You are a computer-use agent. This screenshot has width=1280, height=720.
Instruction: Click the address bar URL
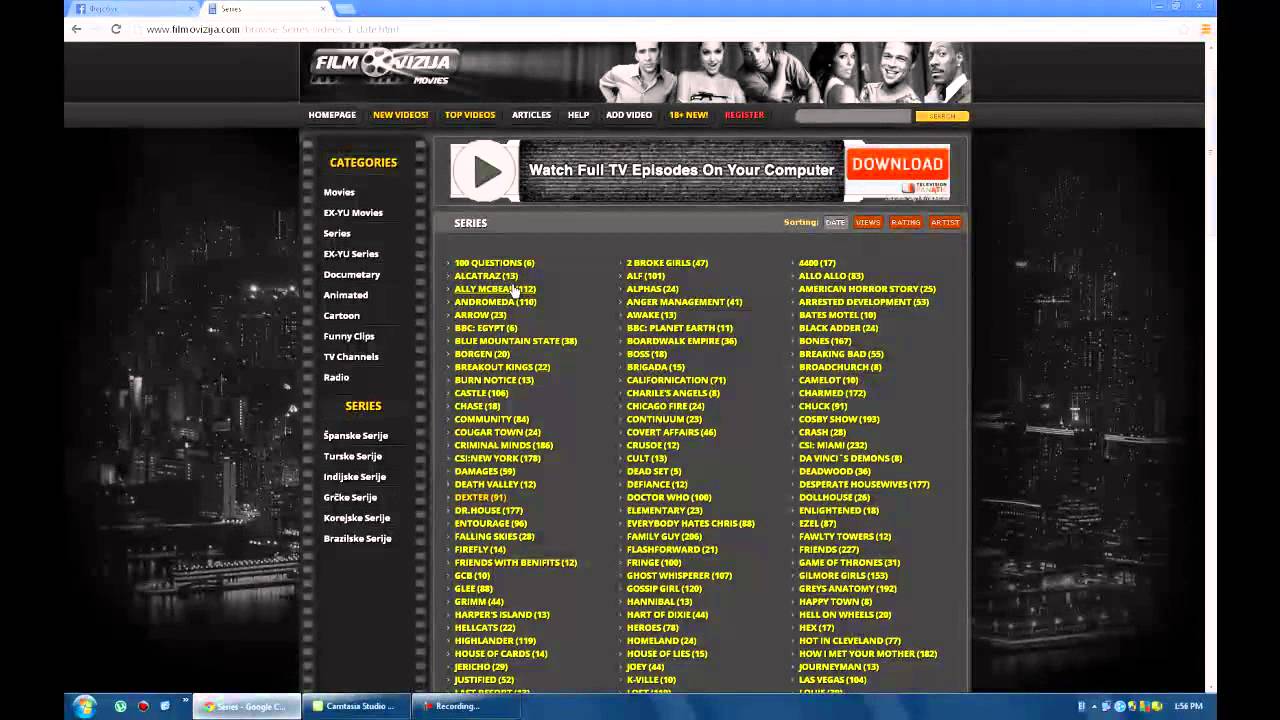point(273,29)
